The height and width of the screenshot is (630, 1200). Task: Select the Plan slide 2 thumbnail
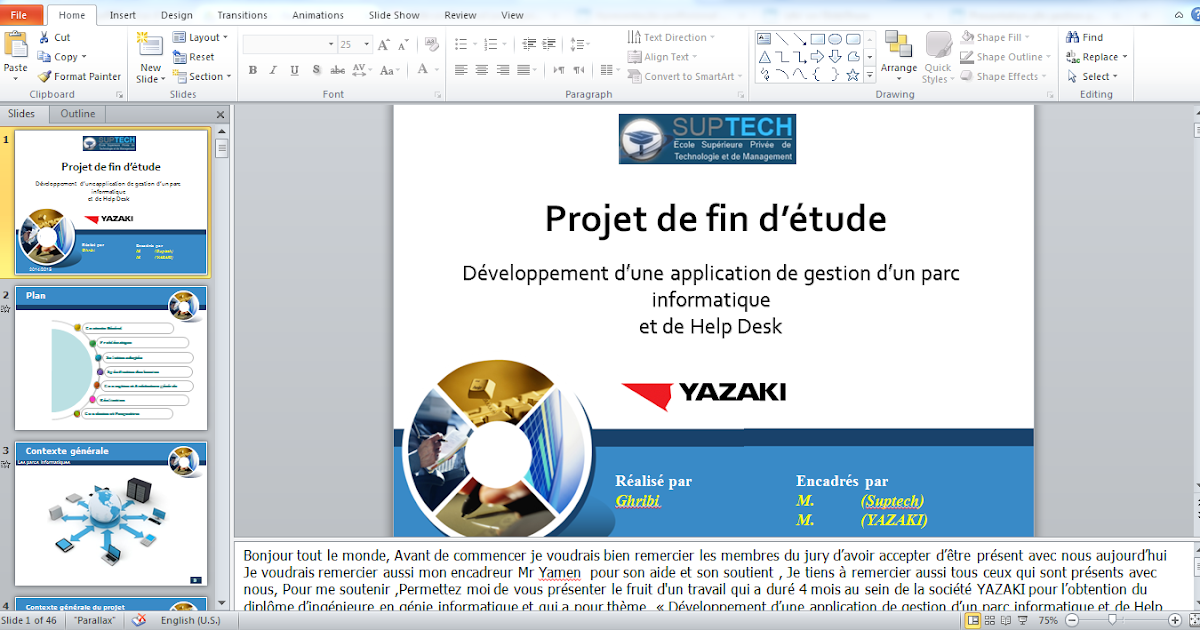111,358
